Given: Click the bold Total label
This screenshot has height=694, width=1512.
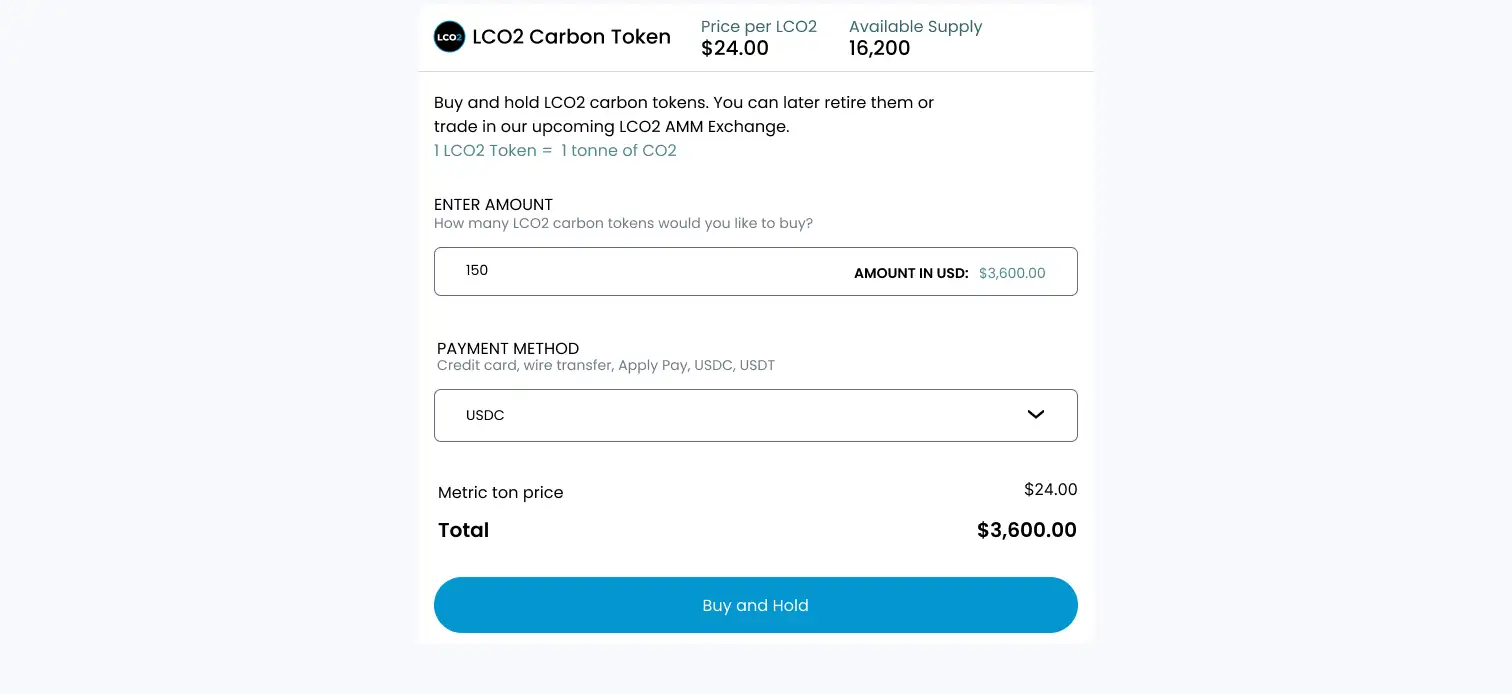Looking at the screenshot, I should (x=463, y=530).
